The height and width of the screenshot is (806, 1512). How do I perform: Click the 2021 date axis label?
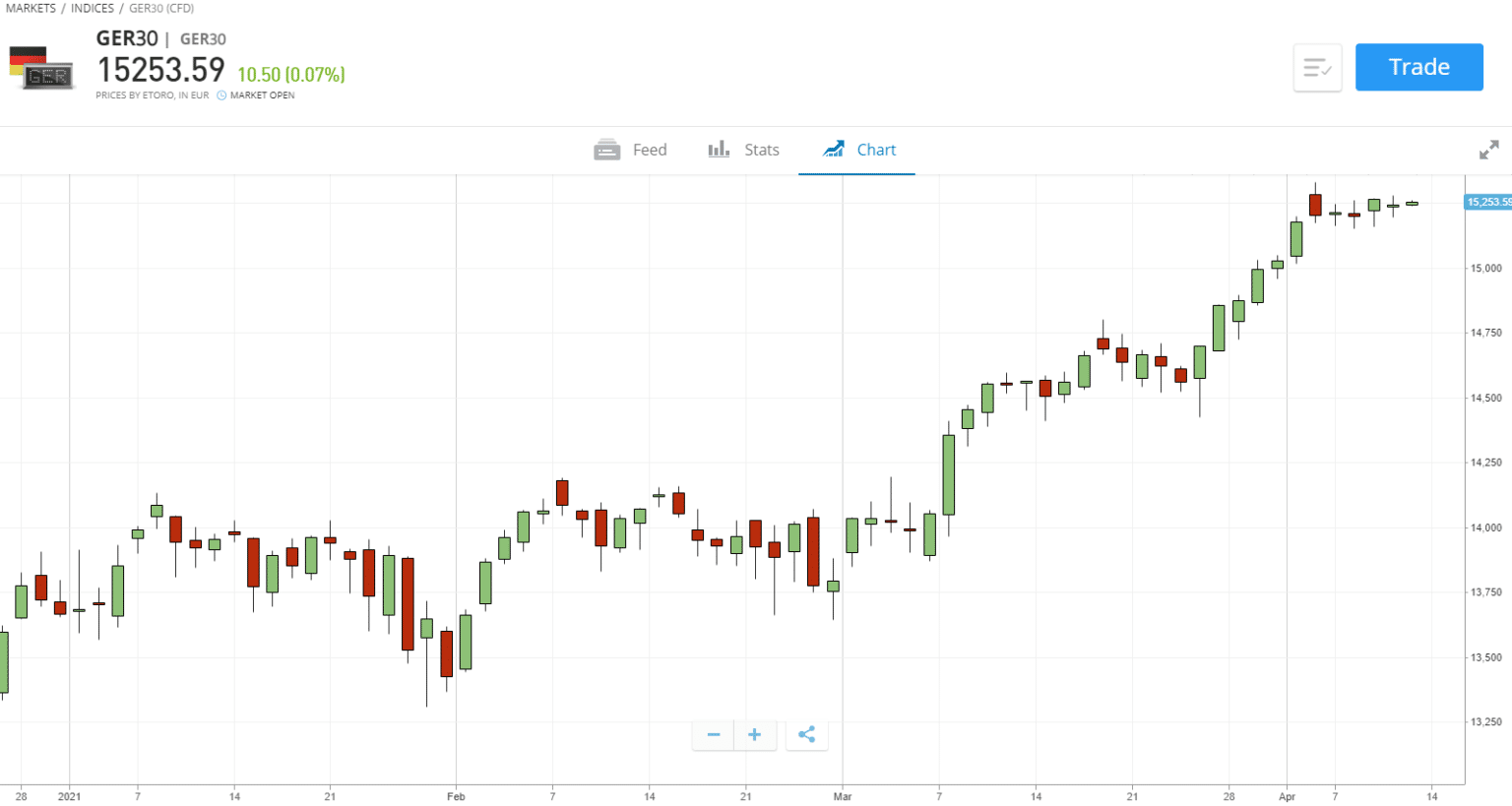[70, 796]
